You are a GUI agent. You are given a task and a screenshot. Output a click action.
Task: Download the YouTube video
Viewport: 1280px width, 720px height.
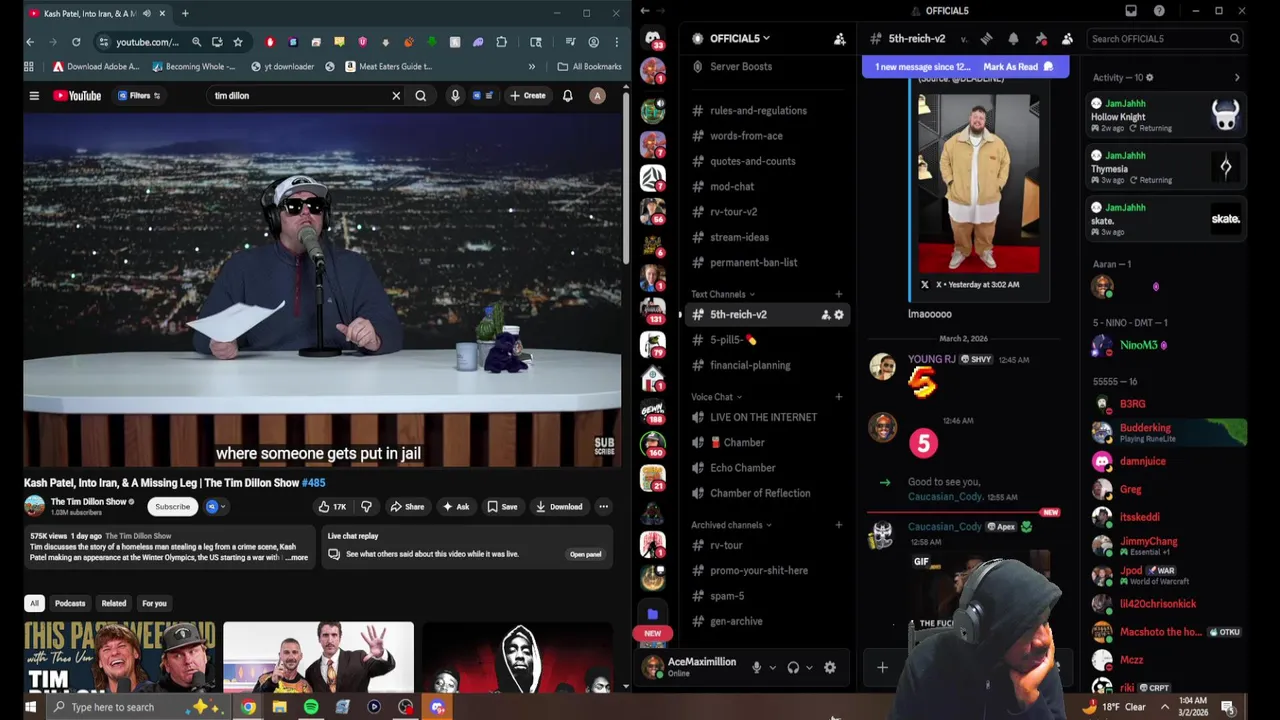click(x=558, y=507)
